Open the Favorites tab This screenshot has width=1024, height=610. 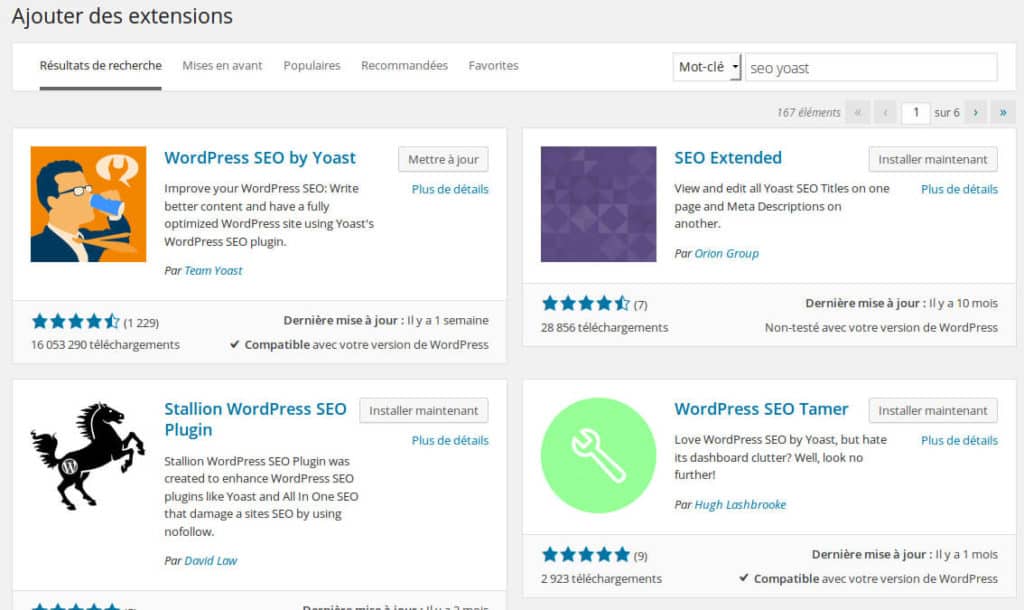pos(493,66)
